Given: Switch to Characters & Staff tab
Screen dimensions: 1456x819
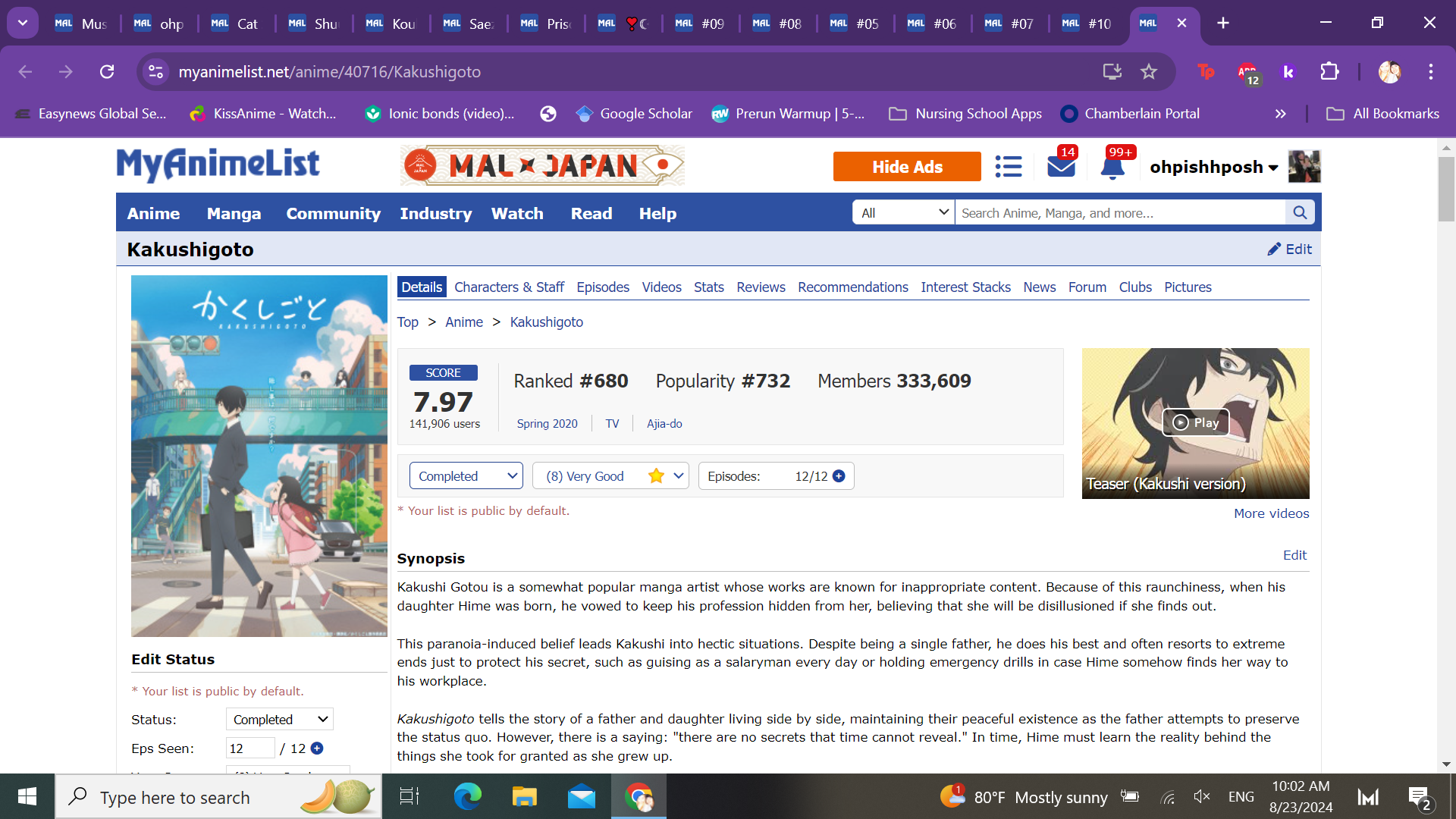Looking at the screenshot, I should 509,287.
